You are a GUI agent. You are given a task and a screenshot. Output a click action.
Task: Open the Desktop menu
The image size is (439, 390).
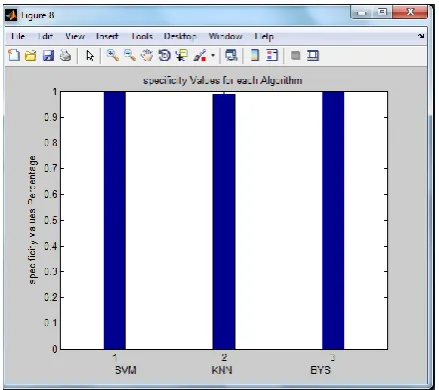[x=180, y=36]
